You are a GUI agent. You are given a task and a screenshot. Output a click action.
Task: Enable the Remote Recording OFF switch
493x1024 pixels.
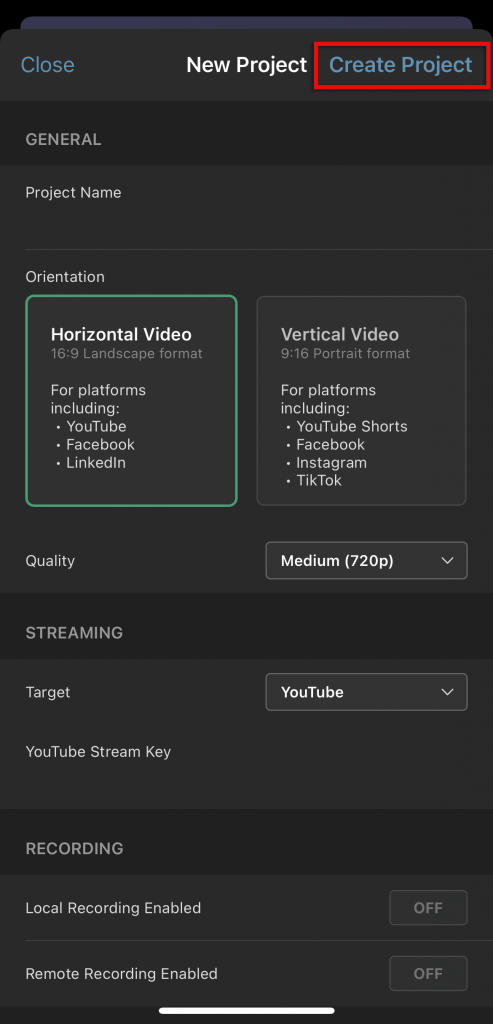pos(428,974)
